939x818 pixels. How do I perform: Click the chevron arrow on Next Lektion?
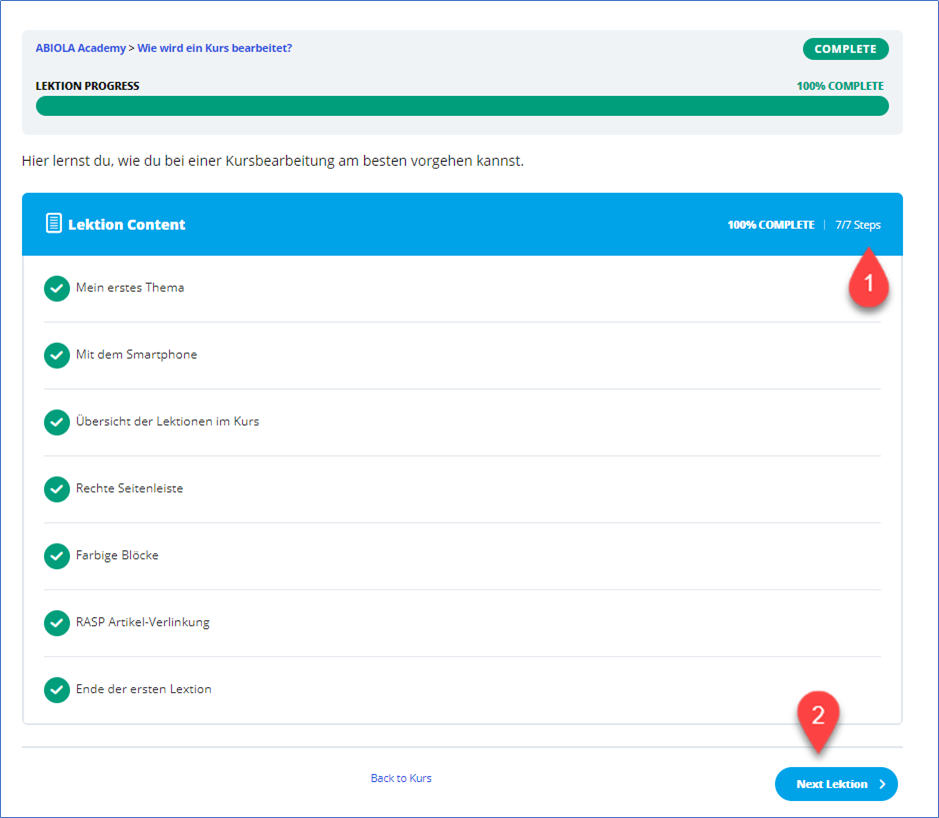pyautogui.click(x=882, y=785)
